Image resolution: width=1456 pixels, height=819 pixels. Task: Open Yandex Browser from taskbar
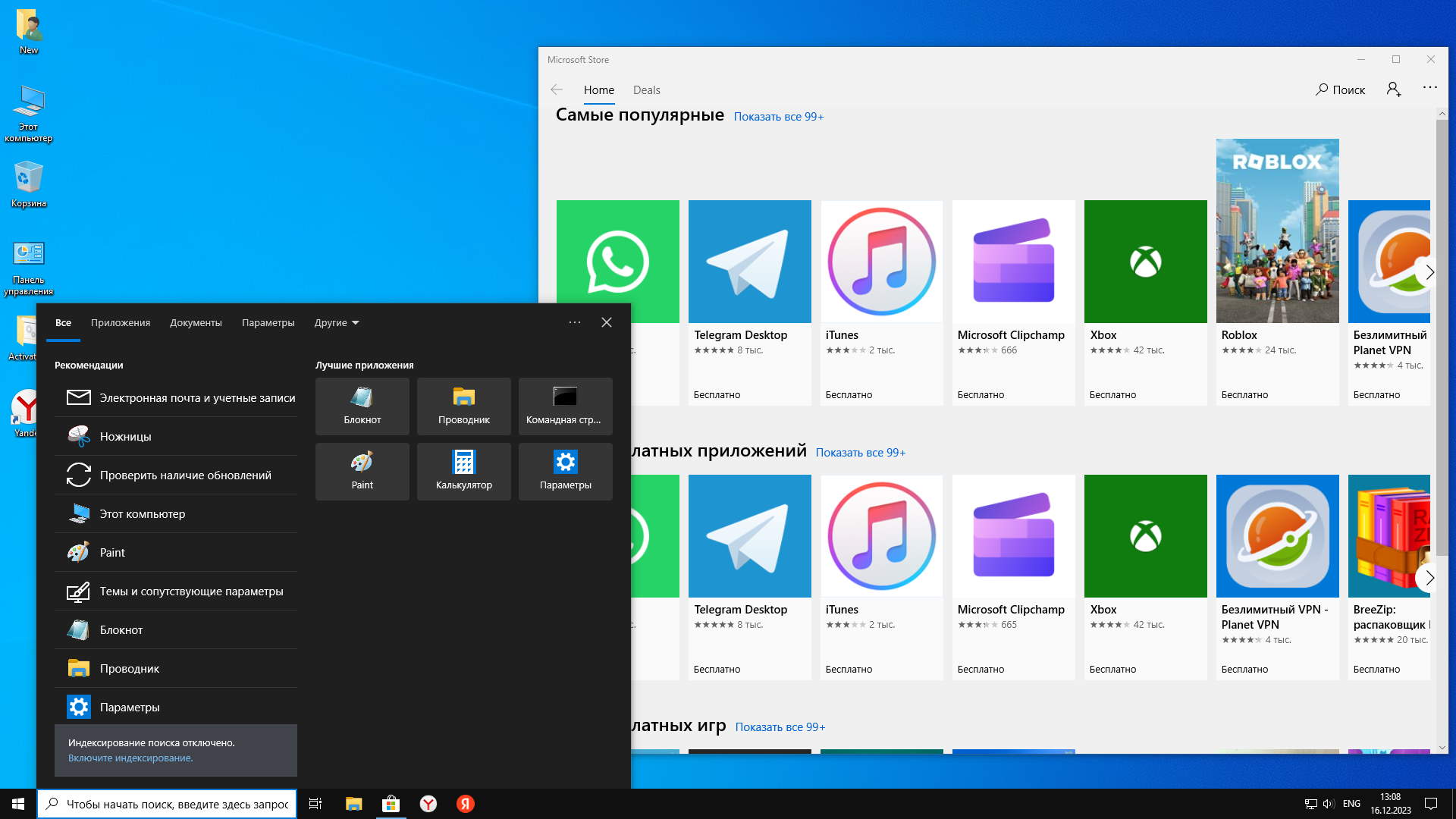(428, 804)
